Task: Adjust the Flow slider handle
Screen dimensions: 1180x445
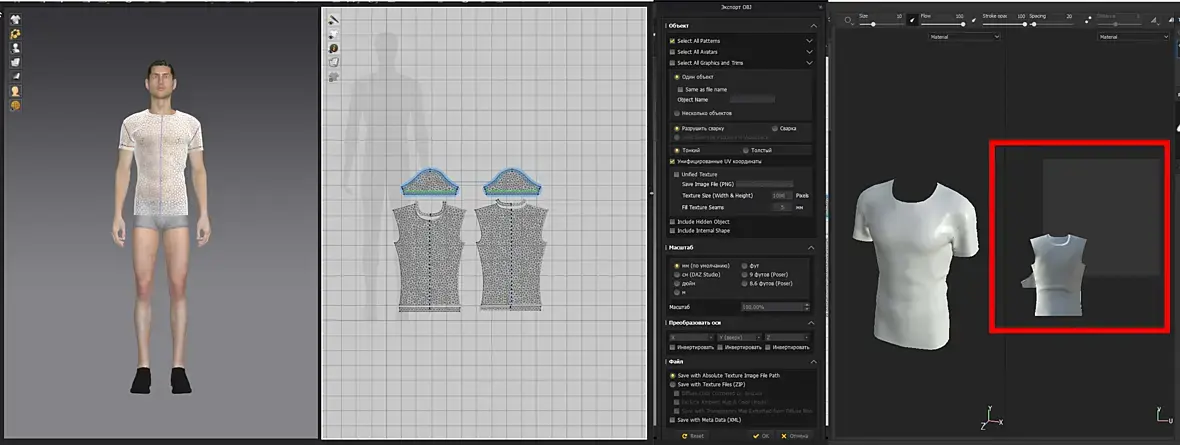Action: [x=963, y=24]
